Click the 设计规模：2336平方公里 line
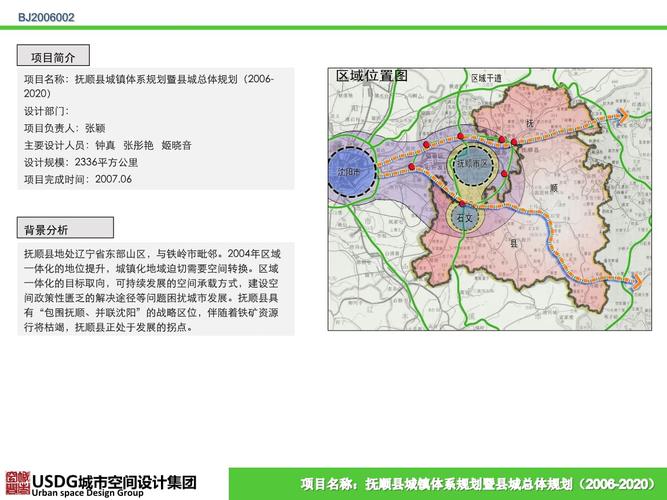Viewport: 667px width, 500px height. pos(81,162)
